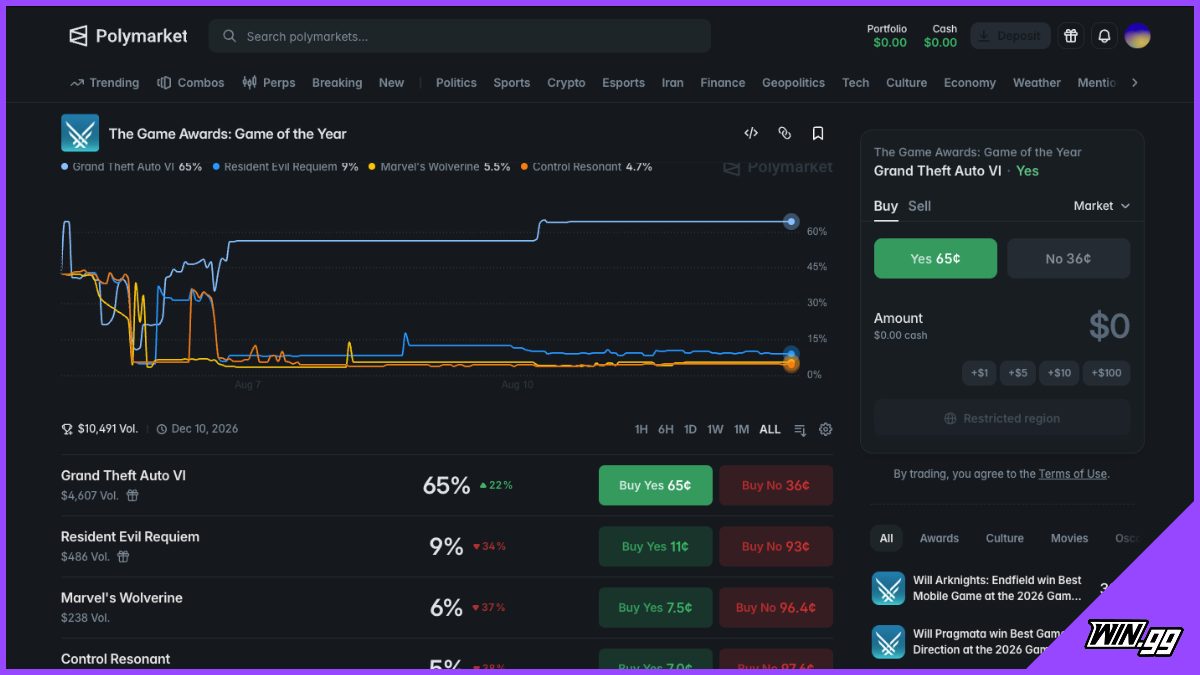Set chart range to 1W
Screen dimensions: 1200x675
(715, 429)
